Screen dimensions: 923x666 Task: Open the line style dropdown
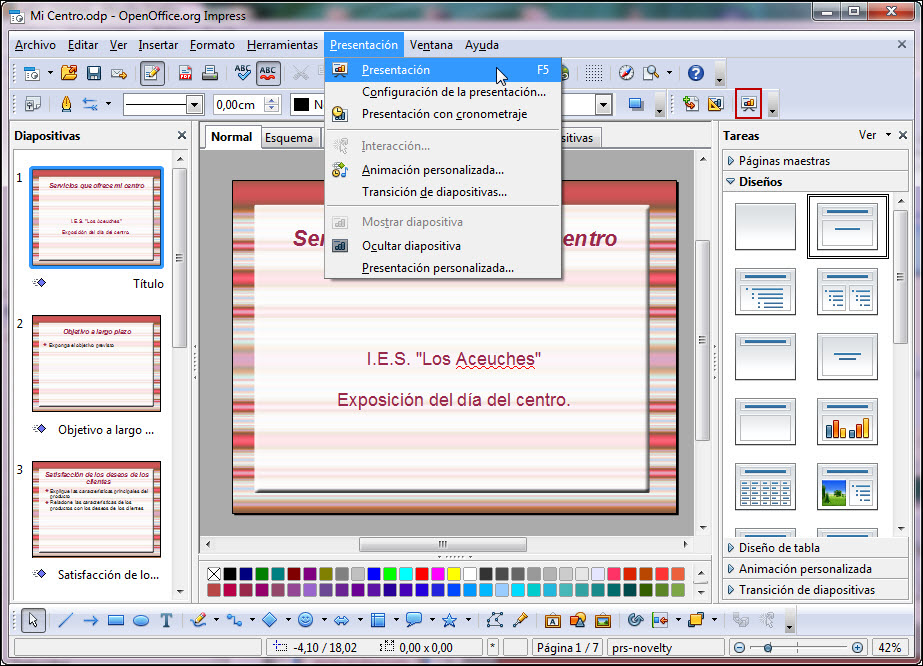click(194, 105)
